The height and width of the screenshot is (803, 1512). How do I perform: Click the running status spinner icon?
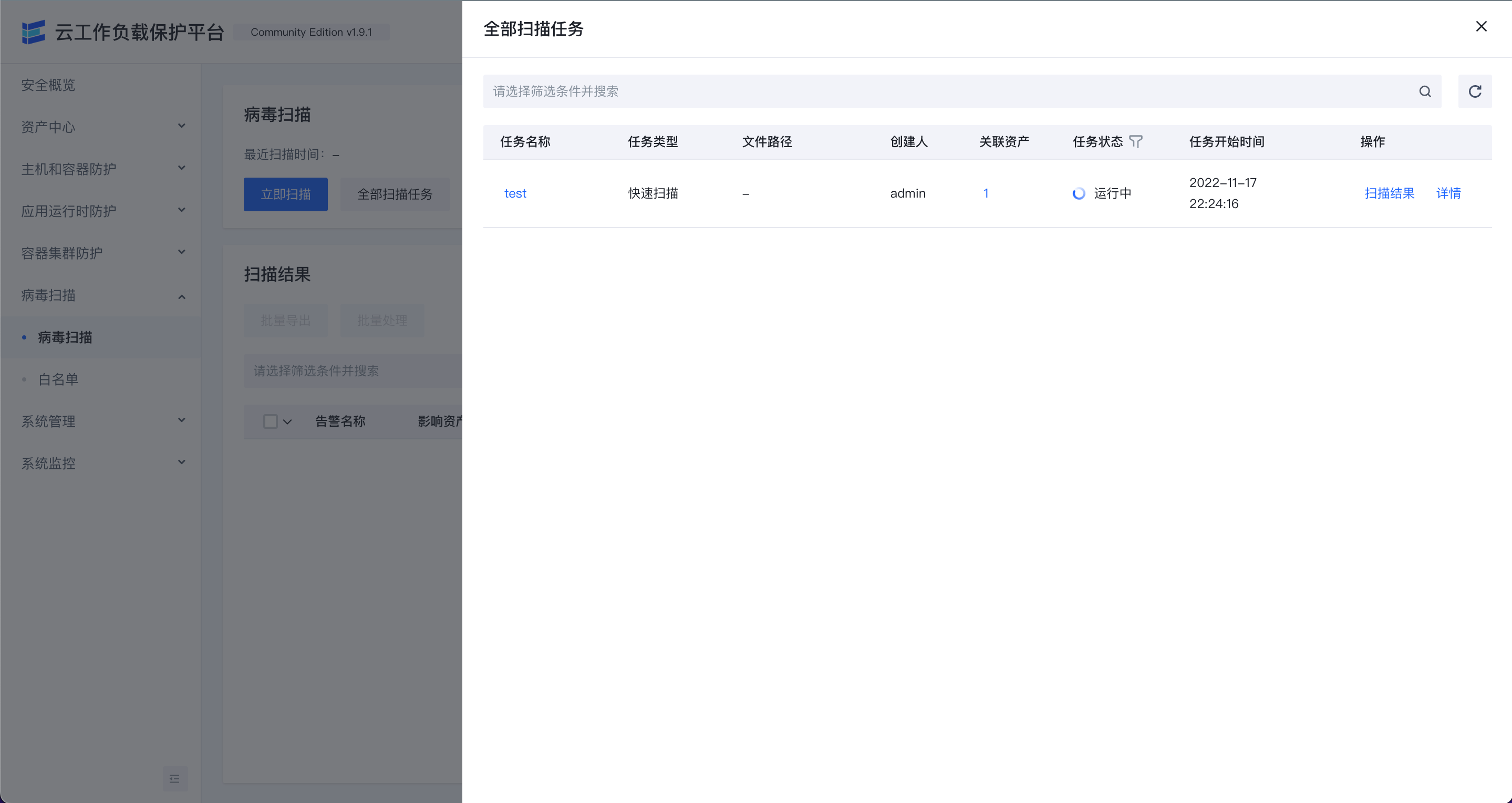(x=1079, y=194)
